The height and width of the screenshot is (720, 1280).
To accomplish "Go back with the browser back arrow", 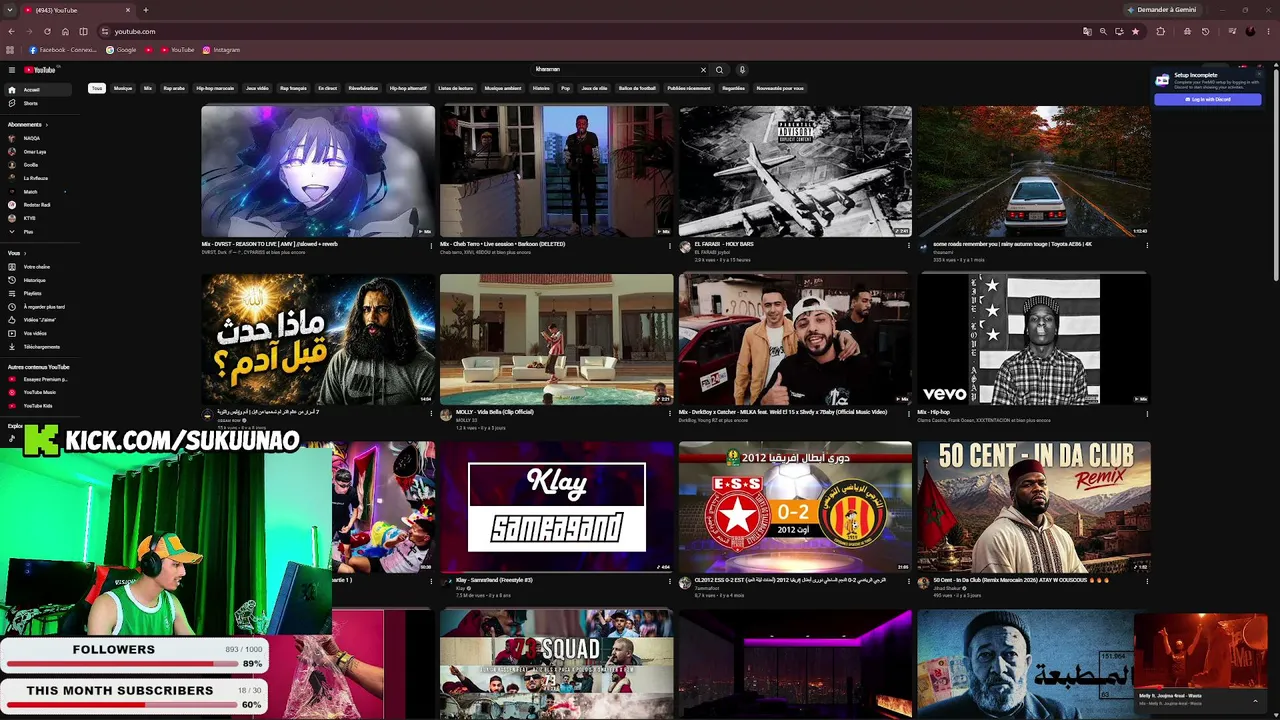I will pos(11,31).
